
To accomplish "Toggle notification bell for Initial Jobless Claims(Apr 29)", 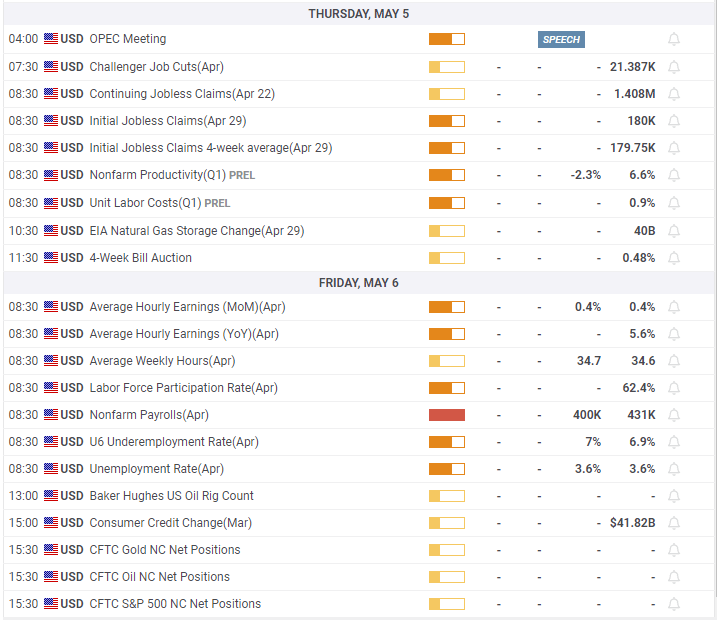I will click(674, 121).
